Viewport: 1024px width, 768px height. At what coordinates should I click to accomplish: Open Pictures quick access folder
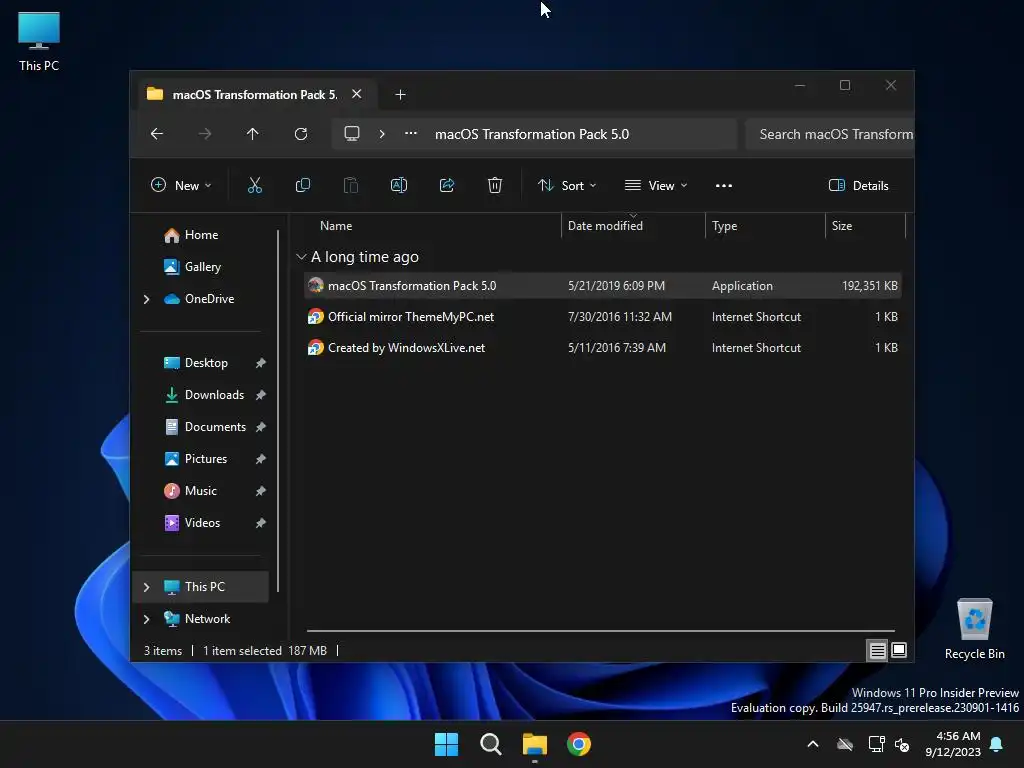pos(206,458)
